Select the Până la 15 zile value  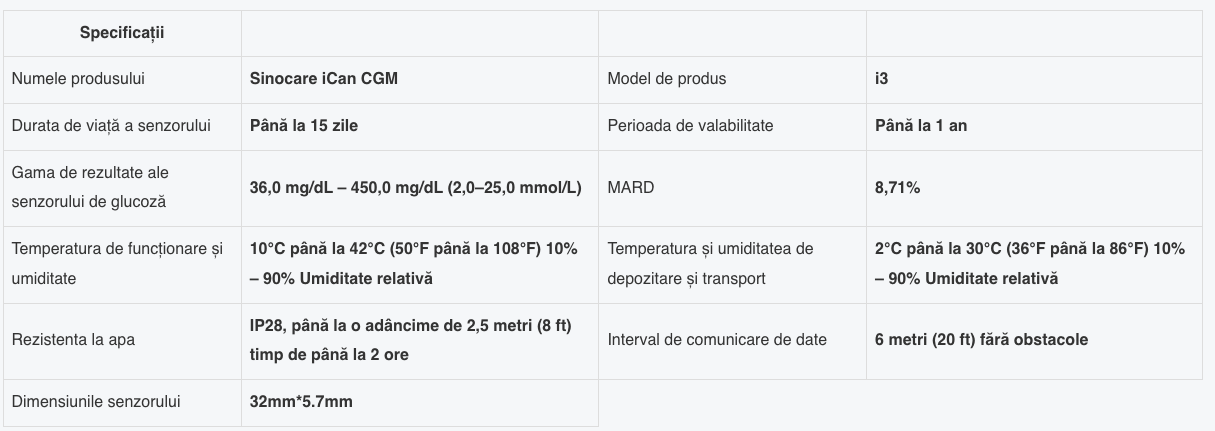tap(304, 125)
